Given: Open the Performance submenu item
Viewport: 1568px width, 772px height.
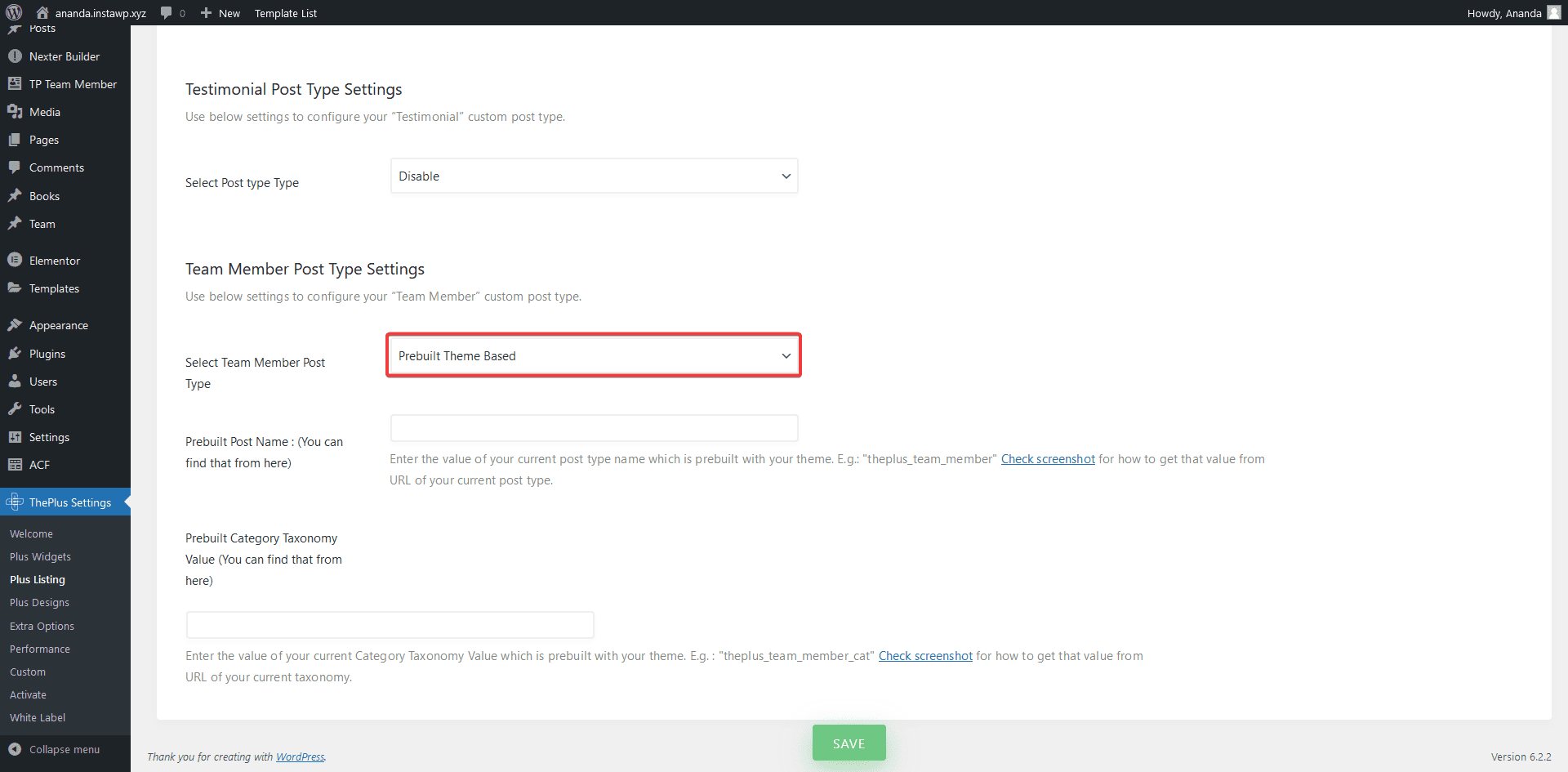Looking at the screenshot, I should (x=40, y=649).
